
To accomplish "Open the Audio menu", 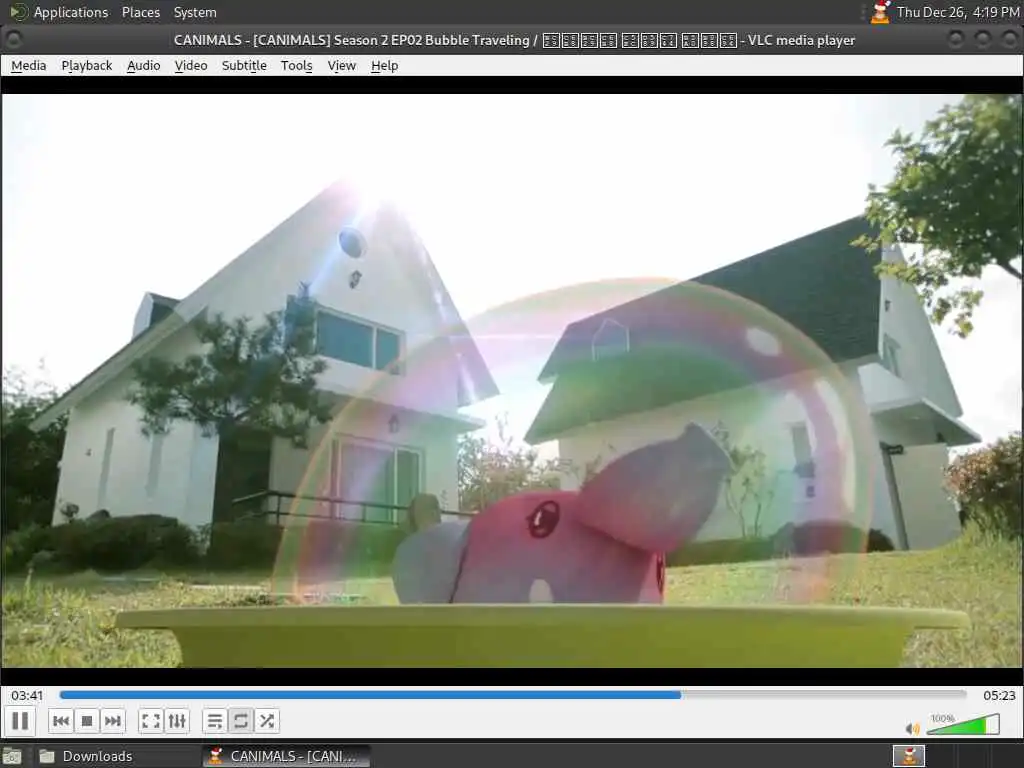I will (144, 65).
